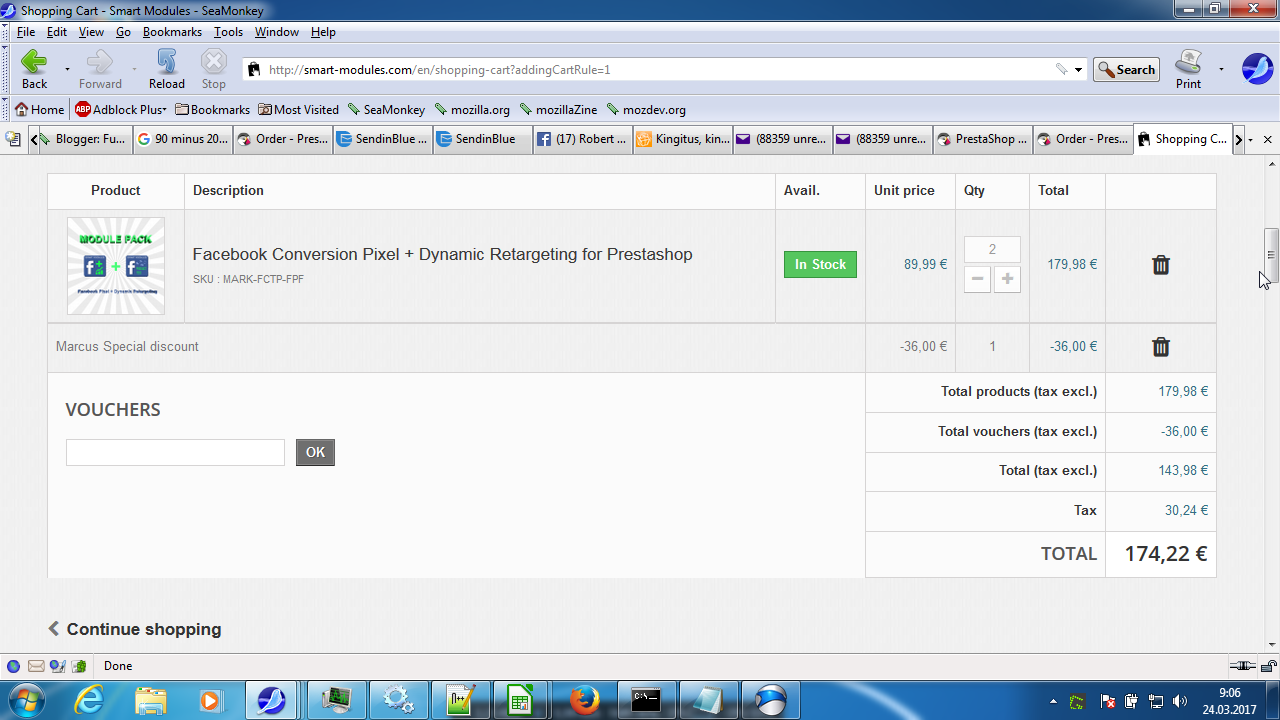
Task: Open the Window menu
Action: pyautogui.click(x=276, y=32)
